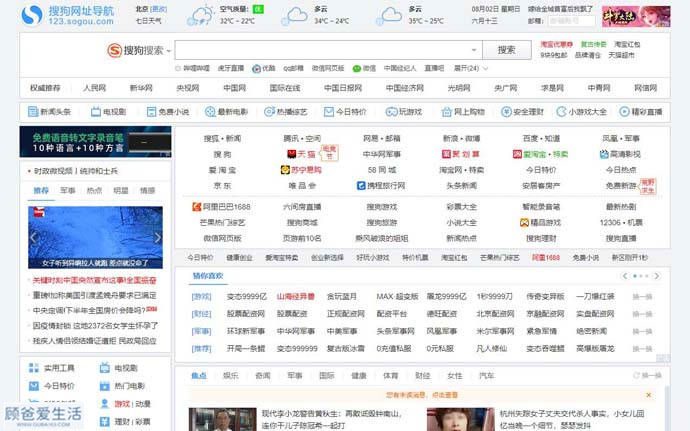Click the Suning 苏宁易购 lion icon
This screenshot has width=690, height=431.
pyautogui.click(x=285, y=170)
